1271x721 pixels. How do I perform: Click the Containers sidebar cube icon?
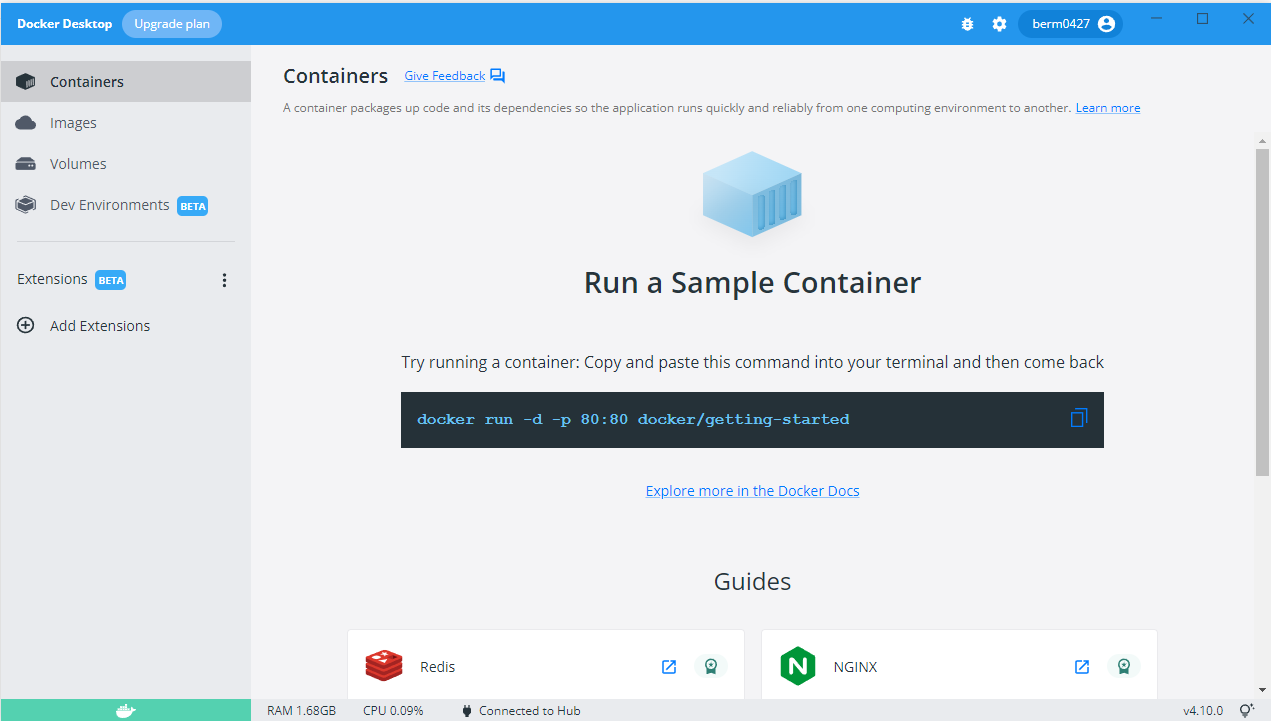click(x=26, y=82)
